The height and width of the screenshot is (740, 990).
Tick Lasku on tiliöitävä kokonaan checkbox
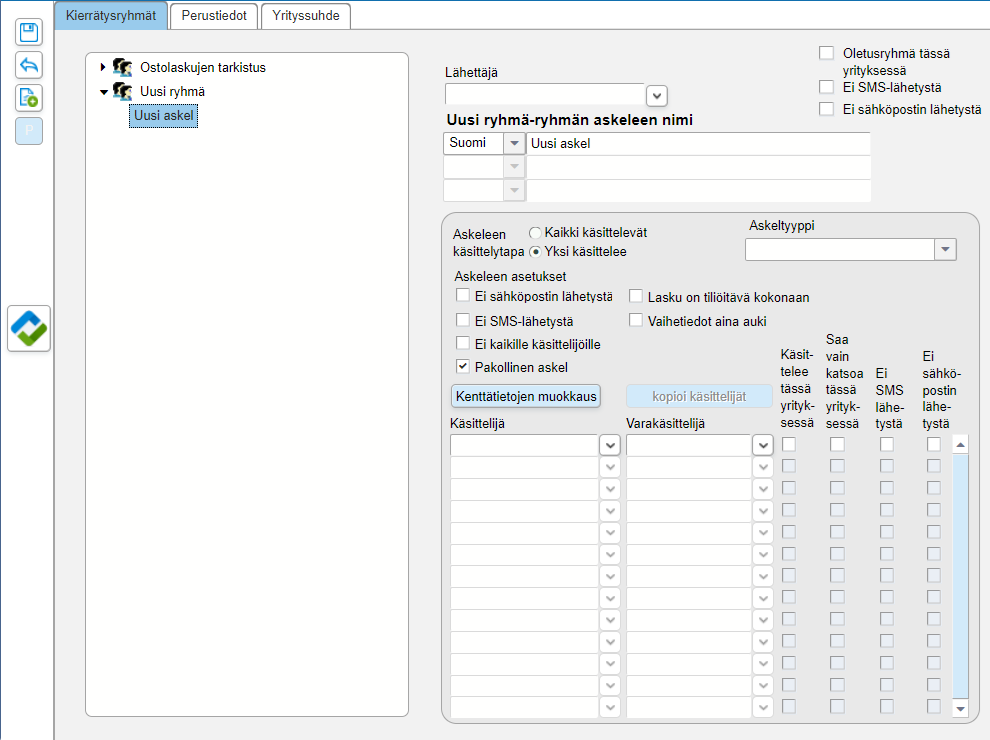[x=636, y=296]
